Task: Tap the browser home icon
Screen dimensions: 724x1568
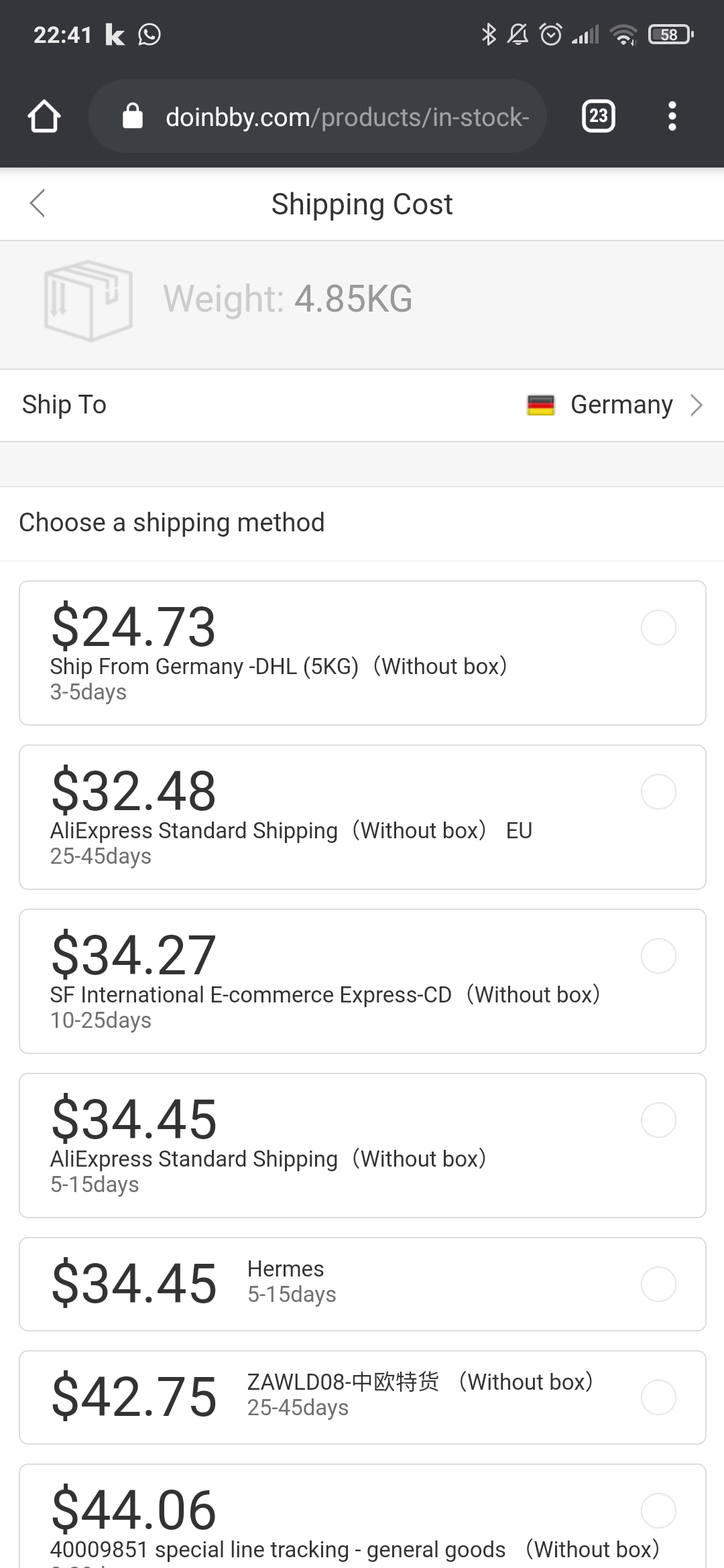Action: tap(44, 117)
